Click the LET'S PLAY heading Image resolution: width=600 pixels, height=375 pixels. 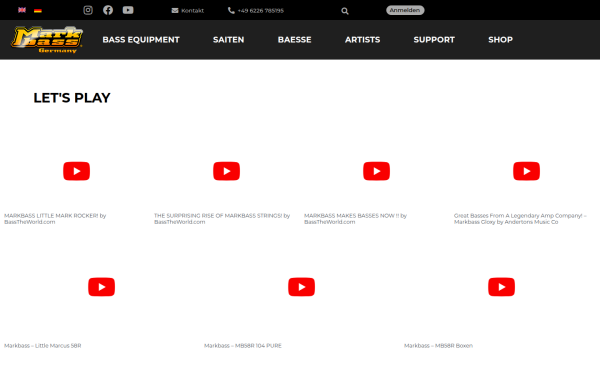point(72,98)
